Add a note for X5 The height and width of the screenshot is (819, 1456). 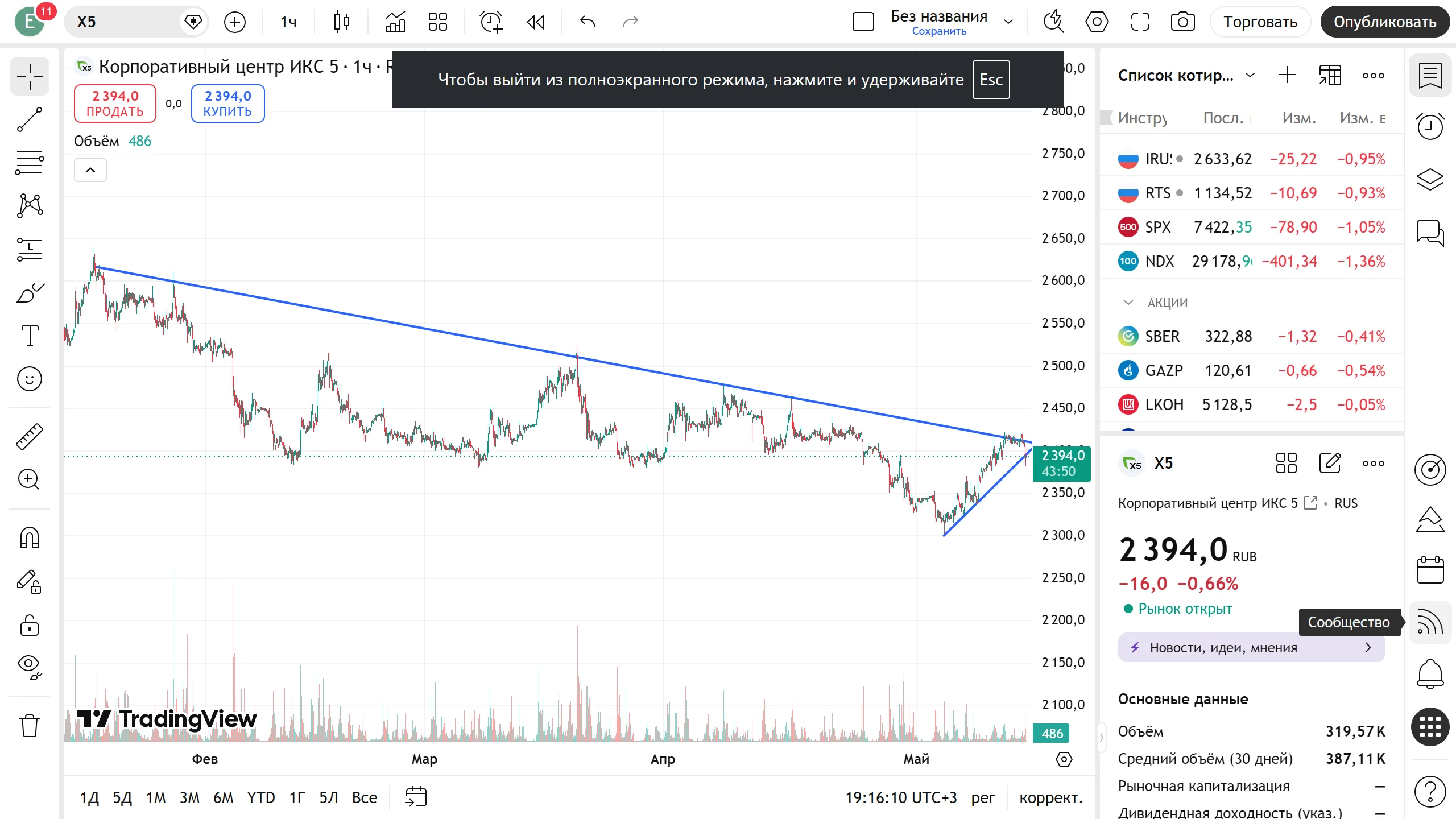(x=1330, y=463)
